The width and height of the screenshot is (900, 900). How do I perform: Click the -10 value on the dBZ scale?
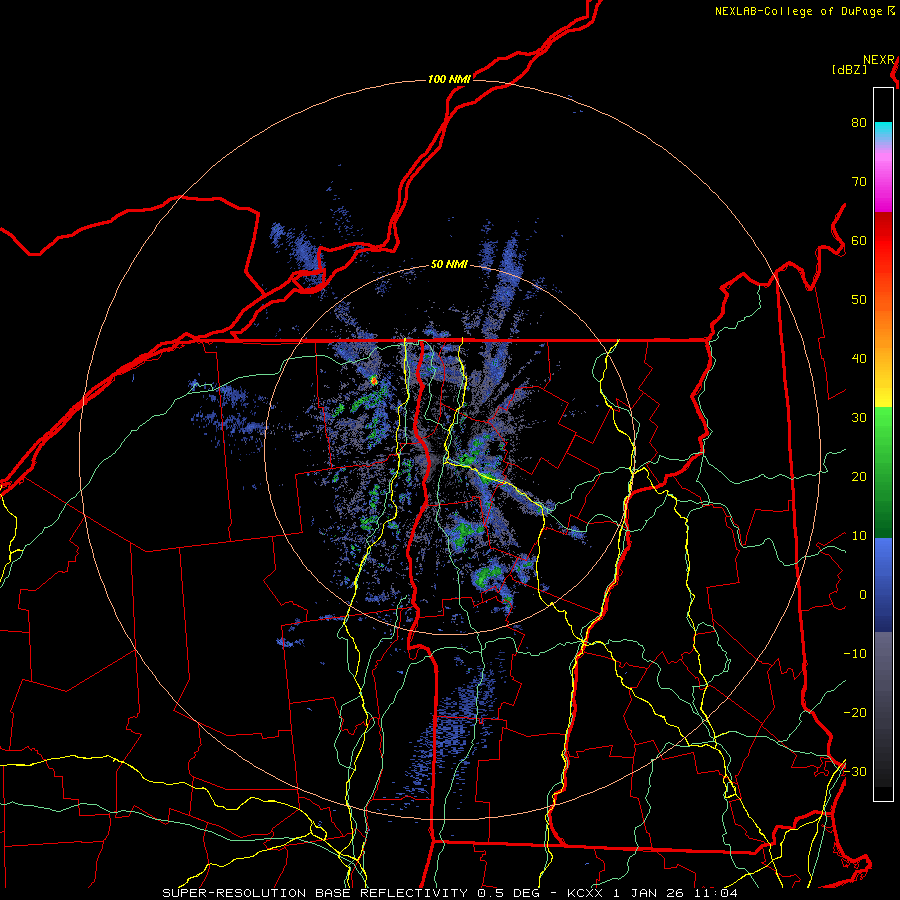pos(855,654)
